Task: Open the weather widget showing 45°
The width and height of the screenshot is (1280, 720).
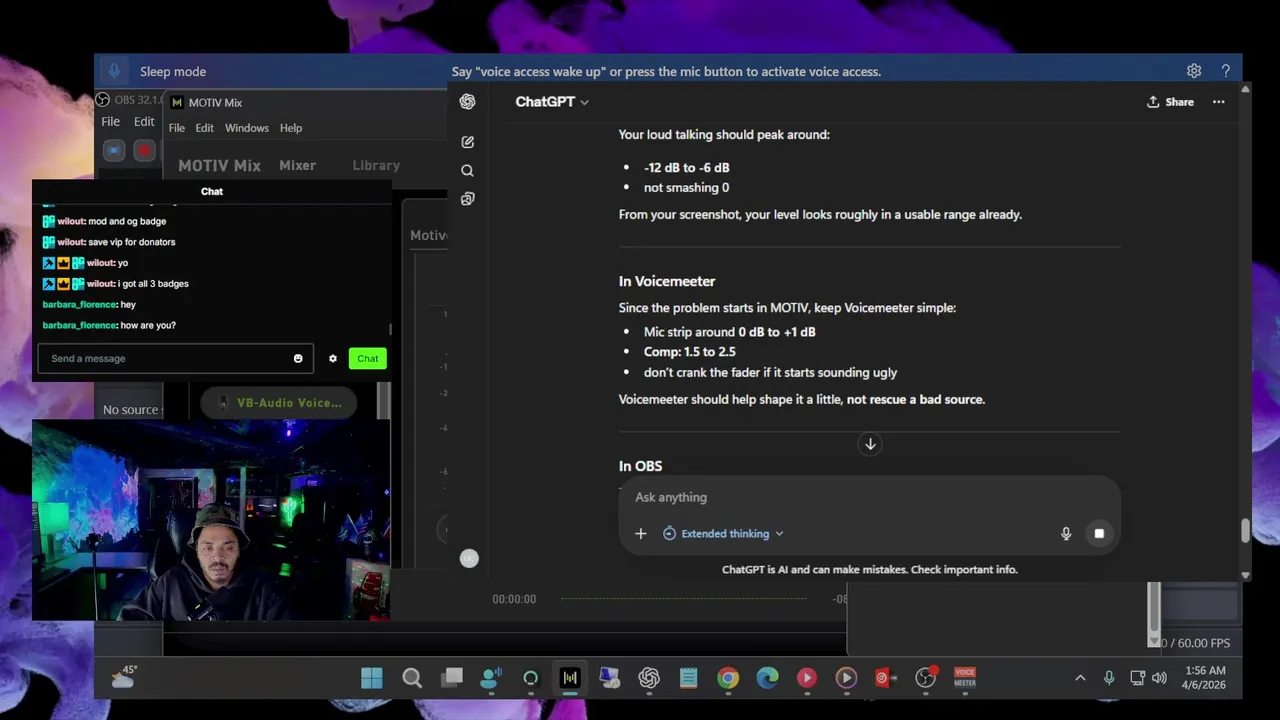Action: click(125, 678)
